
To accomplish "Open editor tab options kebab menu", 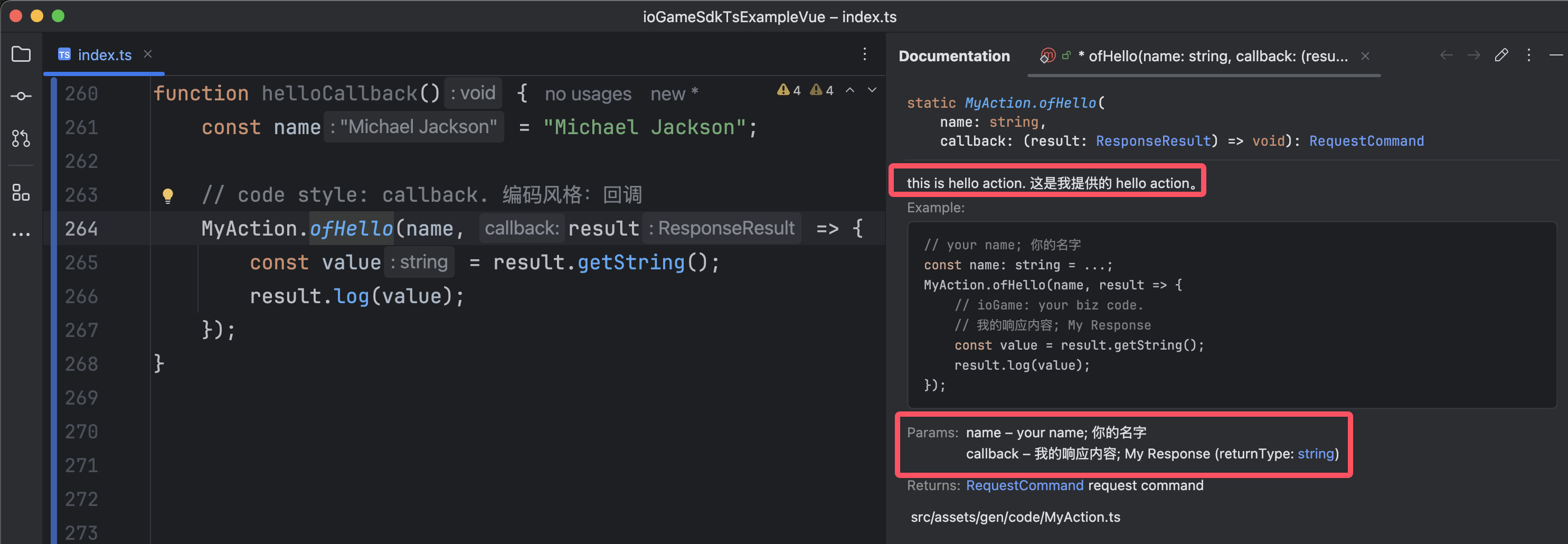I will point(864,54).
